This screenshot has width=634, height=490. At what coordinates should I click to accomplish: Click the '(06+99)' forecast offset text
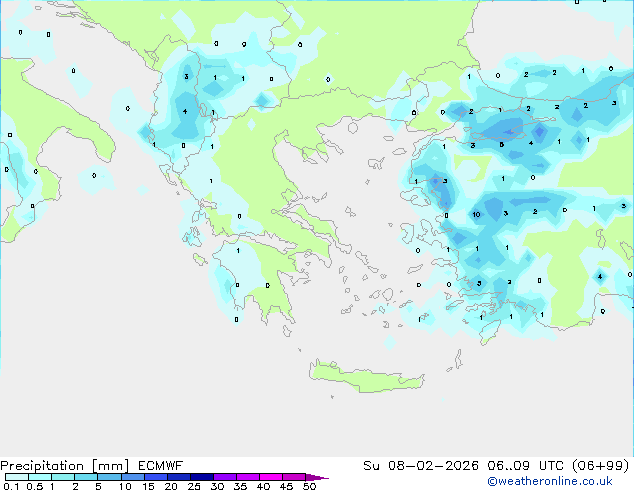point(601,466)
